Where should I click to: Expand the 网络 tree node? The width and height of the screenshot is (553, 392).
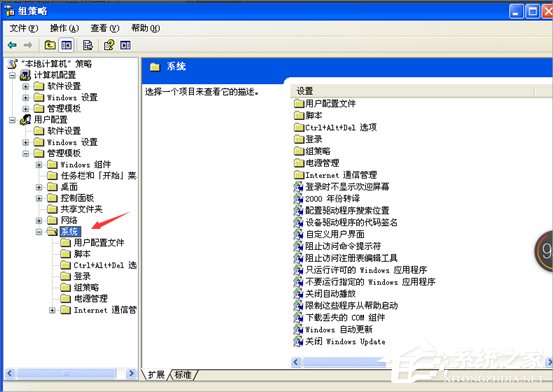click(39, 221)
